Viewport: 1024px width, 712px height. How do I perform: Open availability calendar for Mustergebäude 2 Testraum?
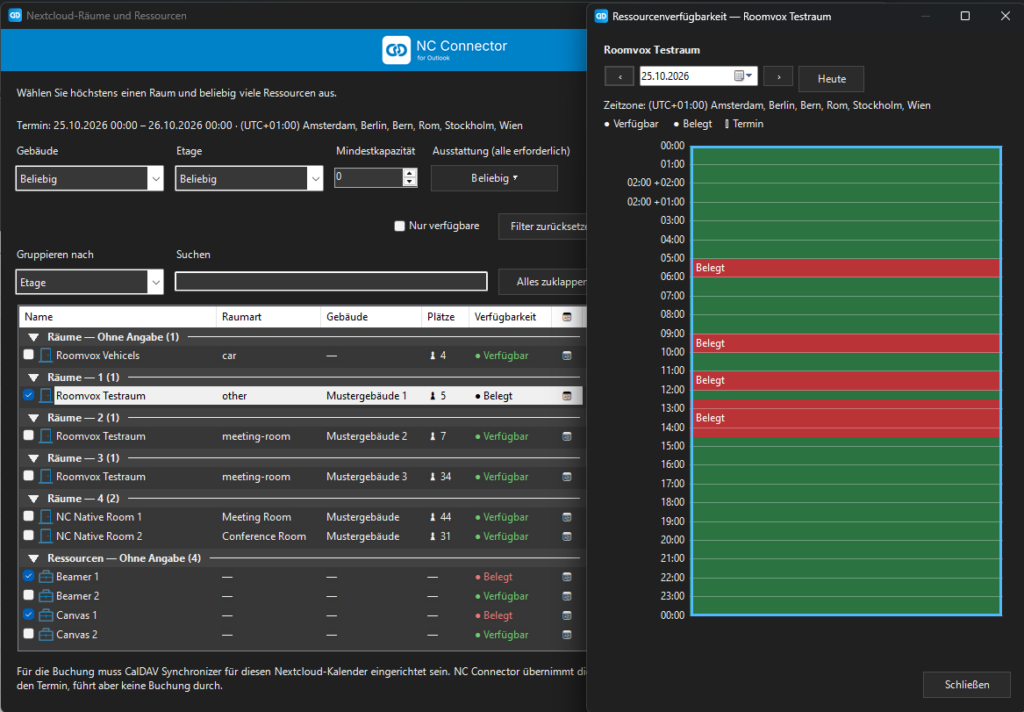click(567, 436)
